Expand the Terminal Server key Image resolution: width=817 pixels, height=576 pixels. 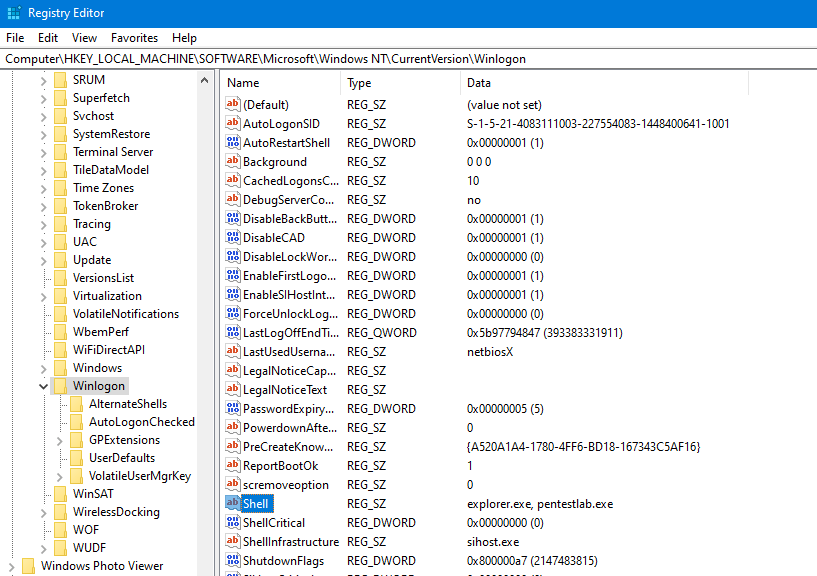click(x=44, y=152)
